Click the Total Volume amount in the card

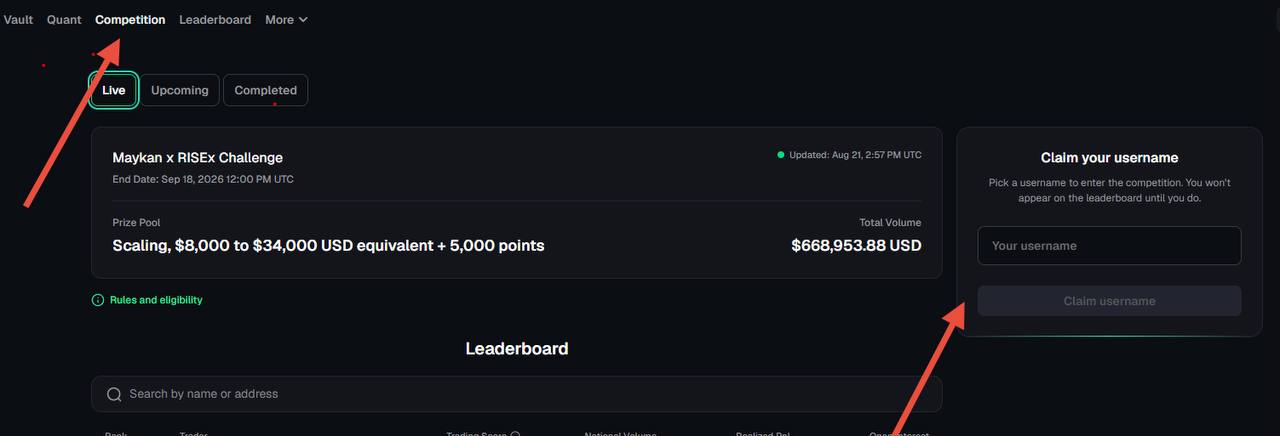856,245
